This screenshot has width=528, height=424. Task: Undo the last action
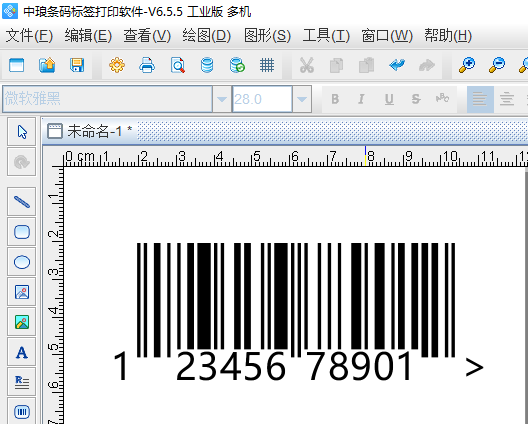click(x=397, y=65)
